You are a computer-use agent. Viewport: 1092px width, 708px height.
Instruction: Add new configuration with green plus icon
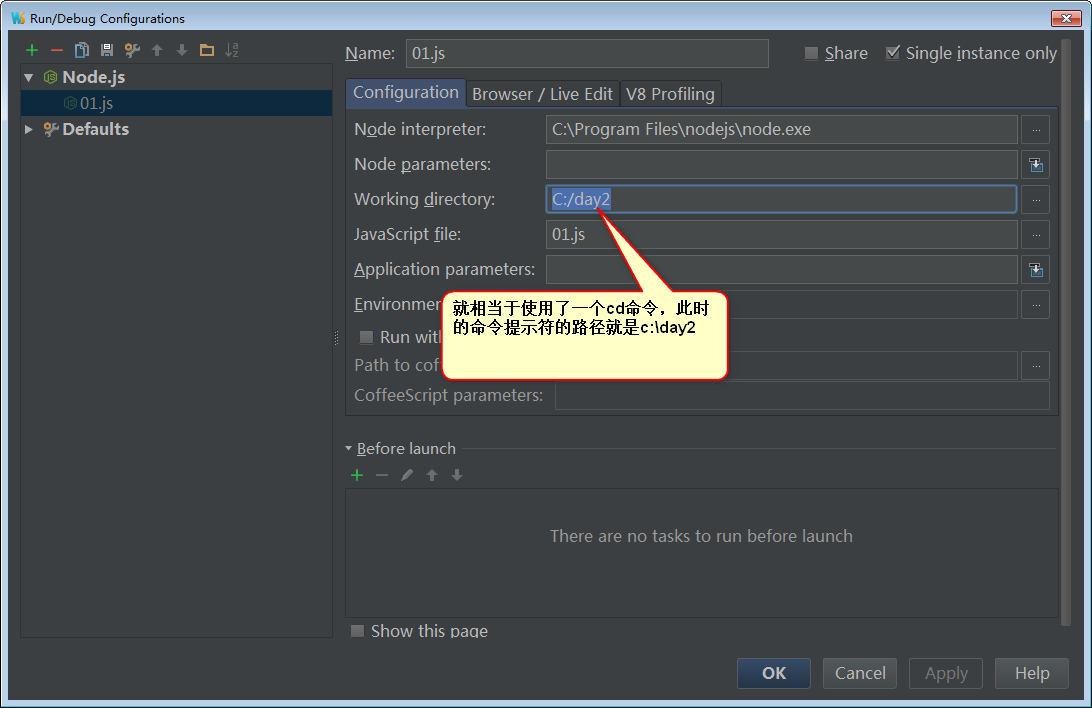tap(32, 50)
